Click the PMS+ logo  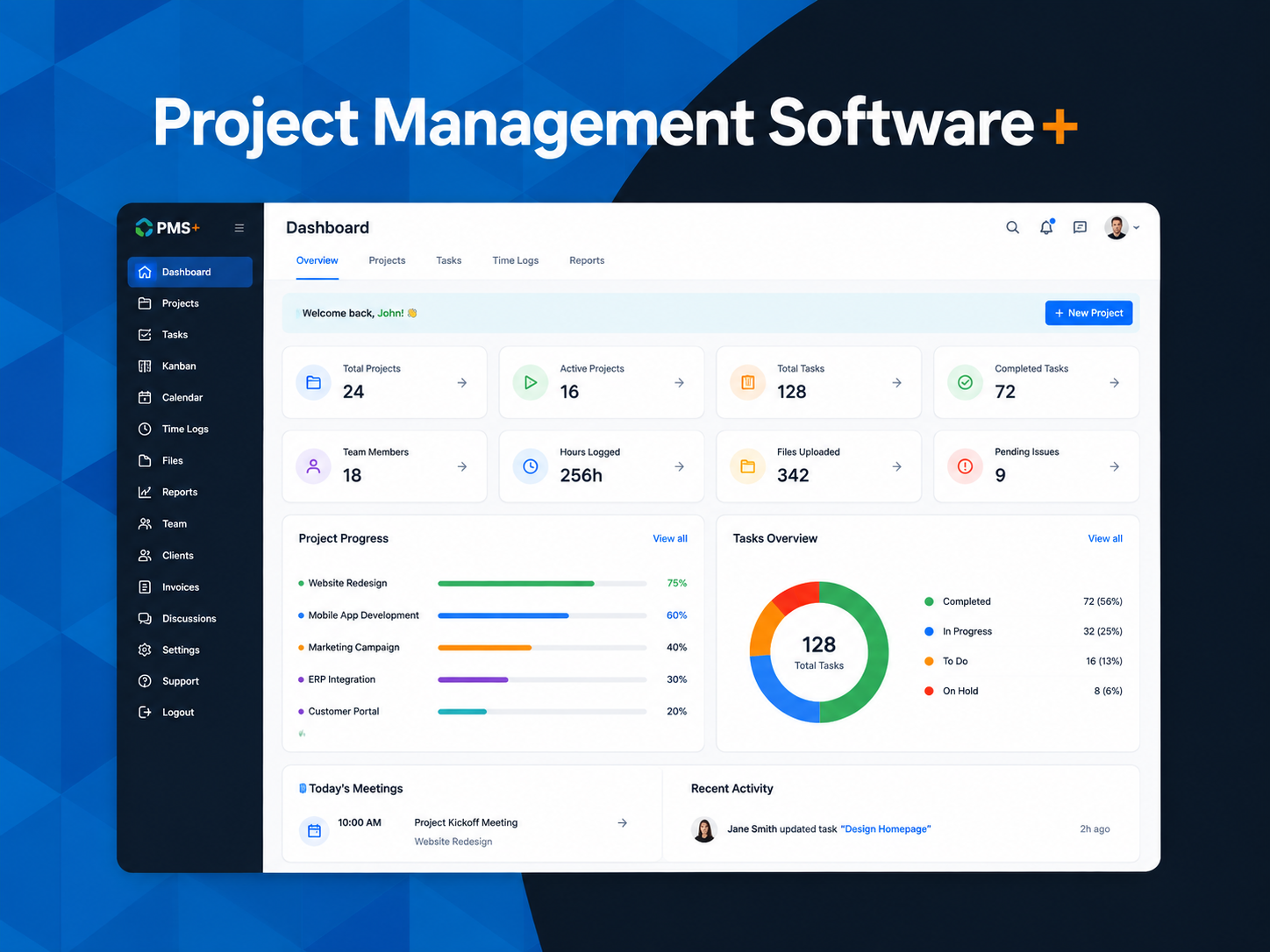point(168,228)
